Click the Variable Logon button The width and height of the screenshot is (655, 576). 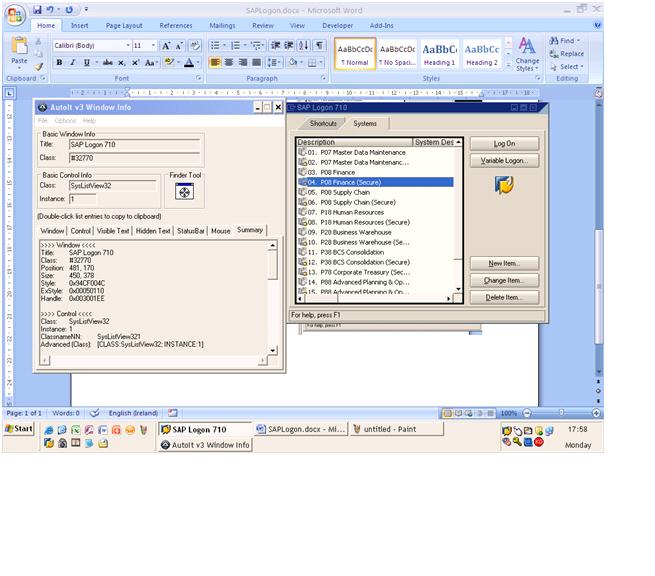coord(504,160)
